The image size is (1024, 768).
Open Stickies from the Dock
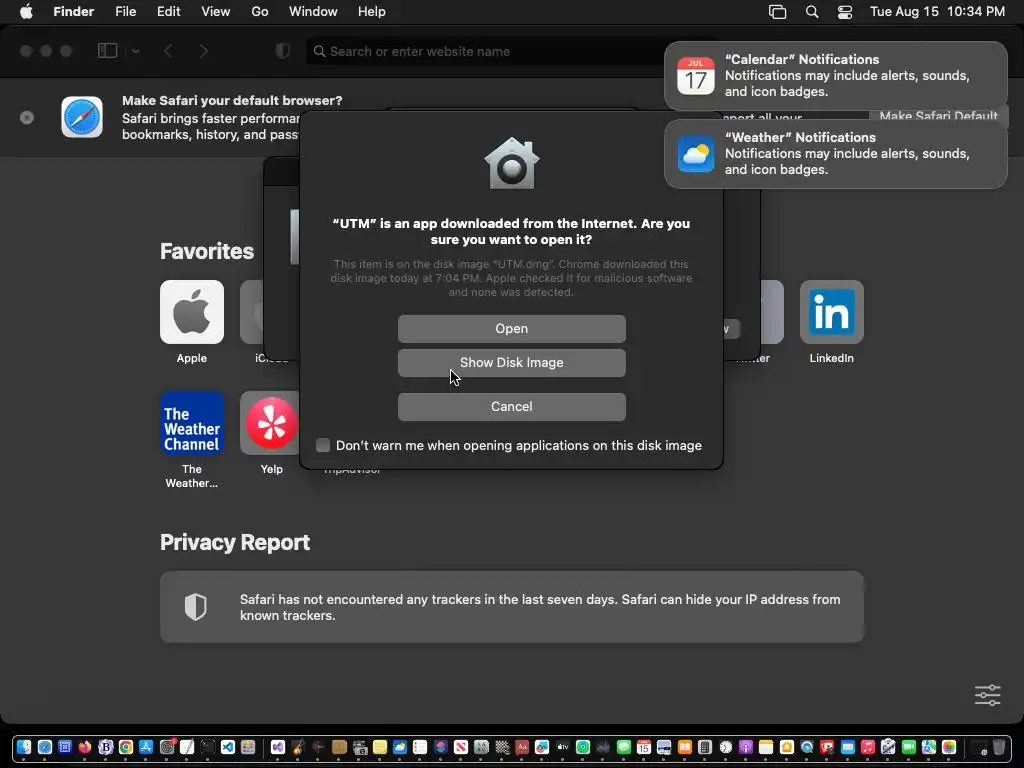pyautogui.click(x=379, y=747)
